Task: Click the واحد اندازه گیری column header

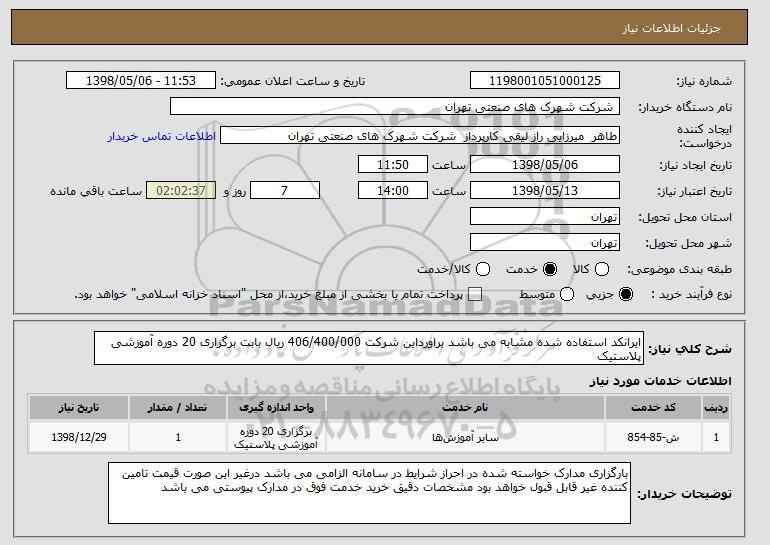Action: [x=276, y=408]
